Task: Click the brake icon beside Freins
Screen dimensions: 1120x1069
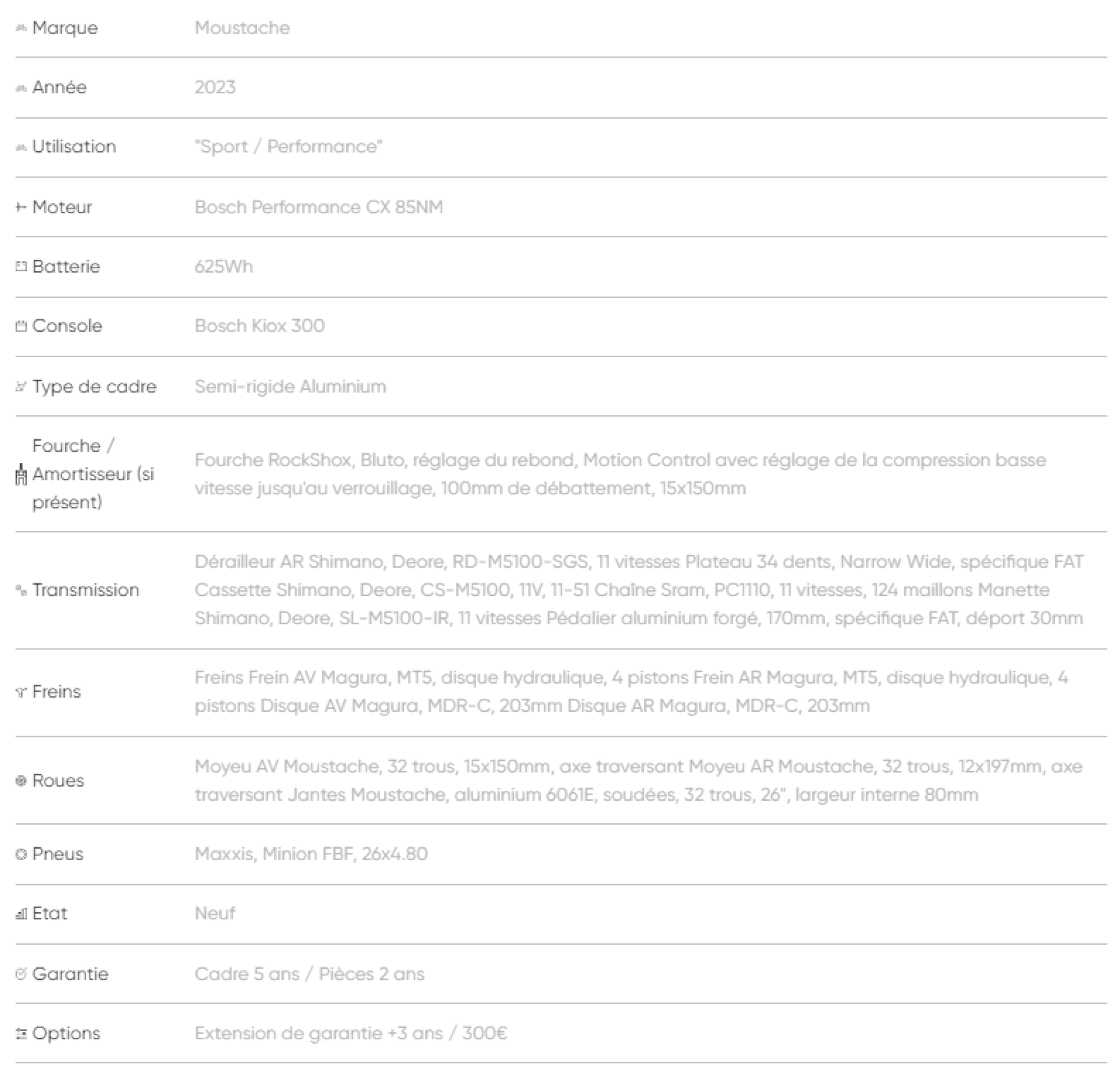Action: [x=21, y=692]
